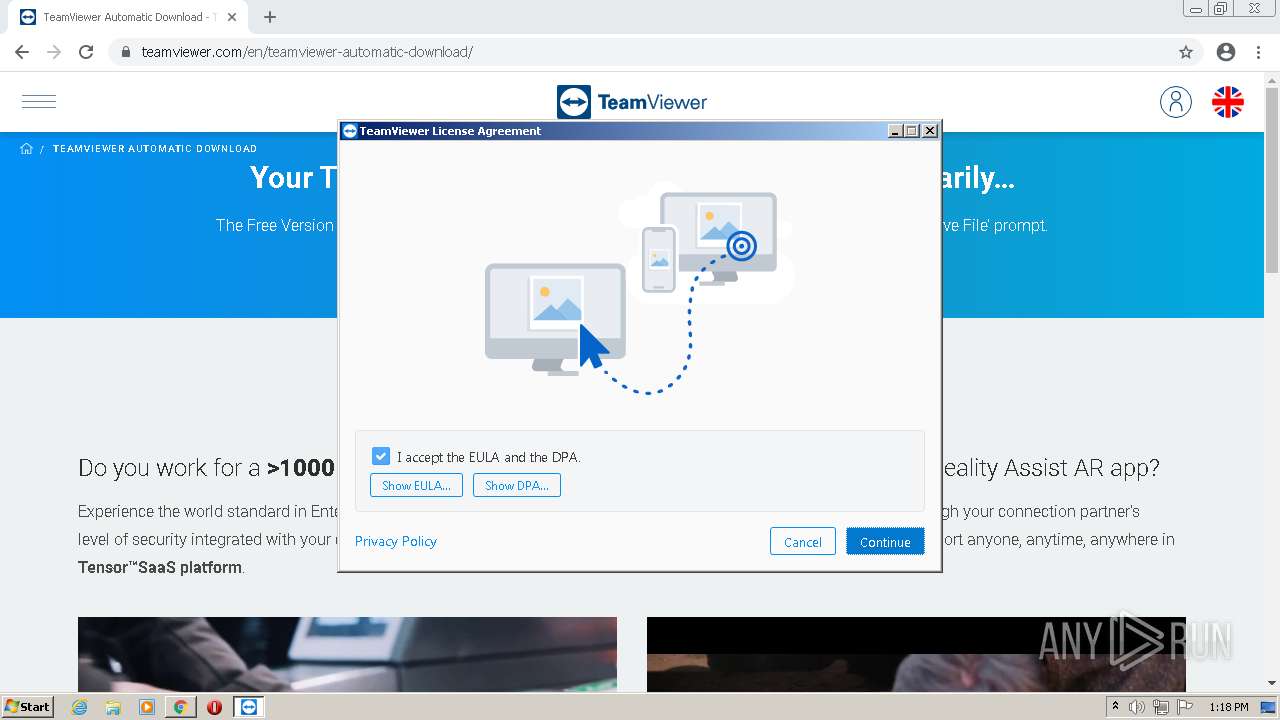Open the Windows Start menu
The image size is (1280, 720).
coord(28,706)
